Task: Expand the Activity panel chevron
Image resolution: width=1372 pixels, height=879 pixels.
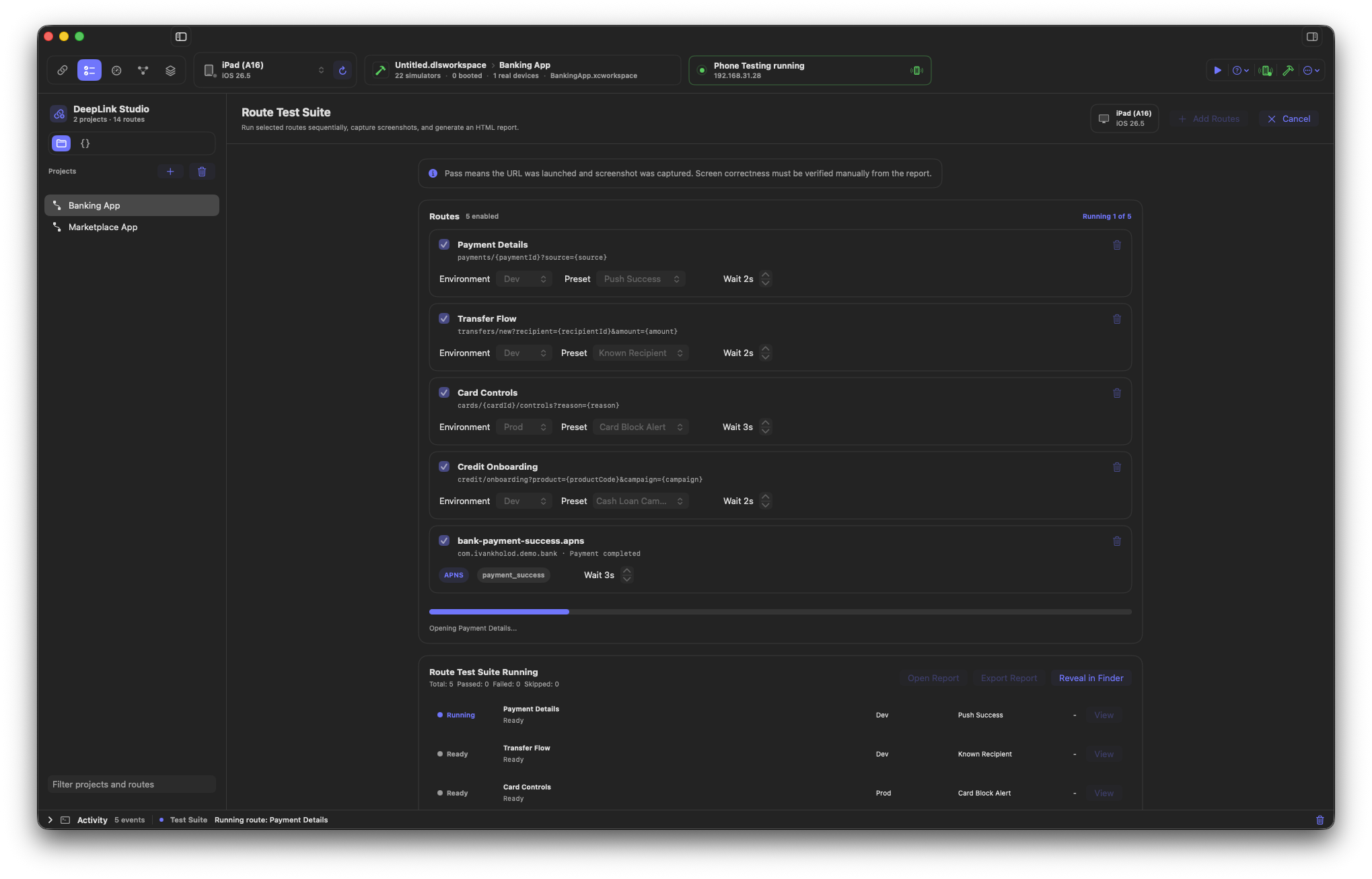Action: [x=50, y=820]
